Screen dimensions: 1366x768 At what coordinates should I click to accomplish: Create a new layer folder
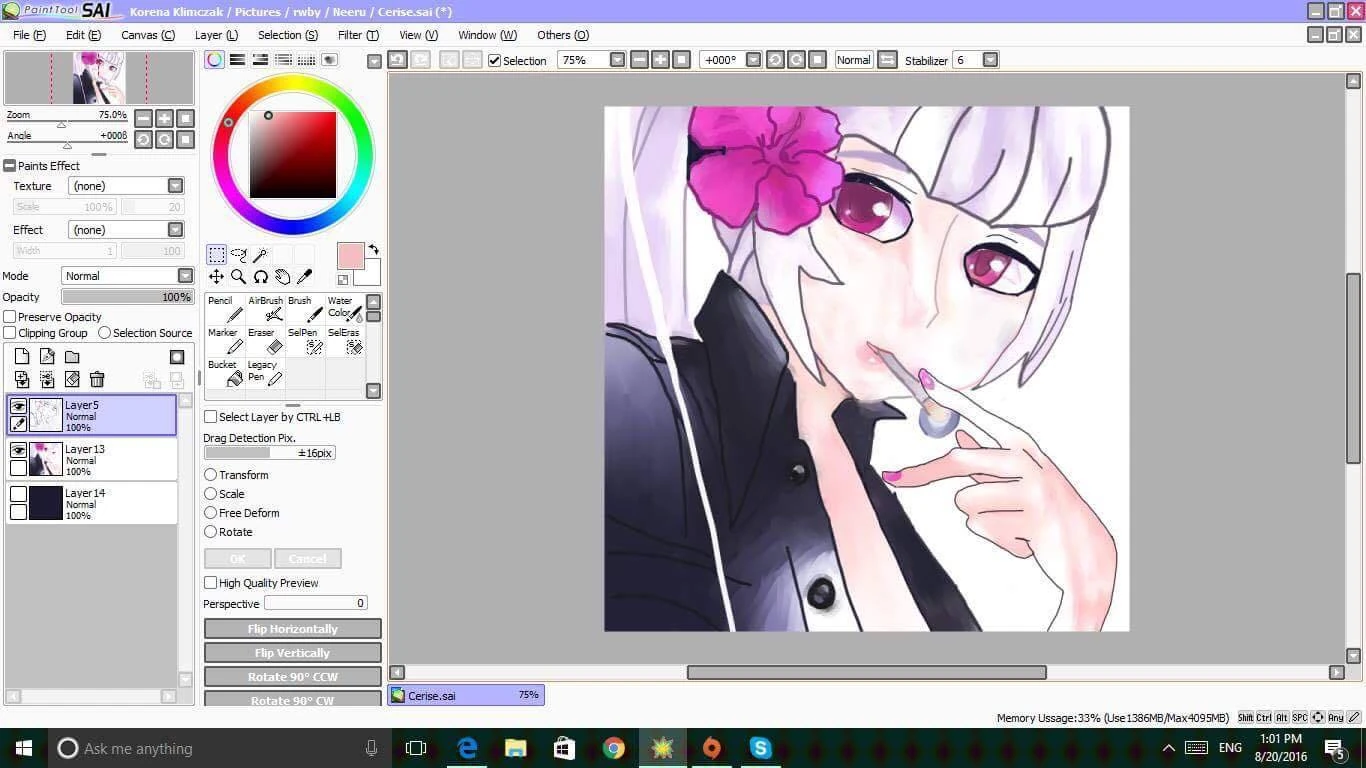[72, 357]
